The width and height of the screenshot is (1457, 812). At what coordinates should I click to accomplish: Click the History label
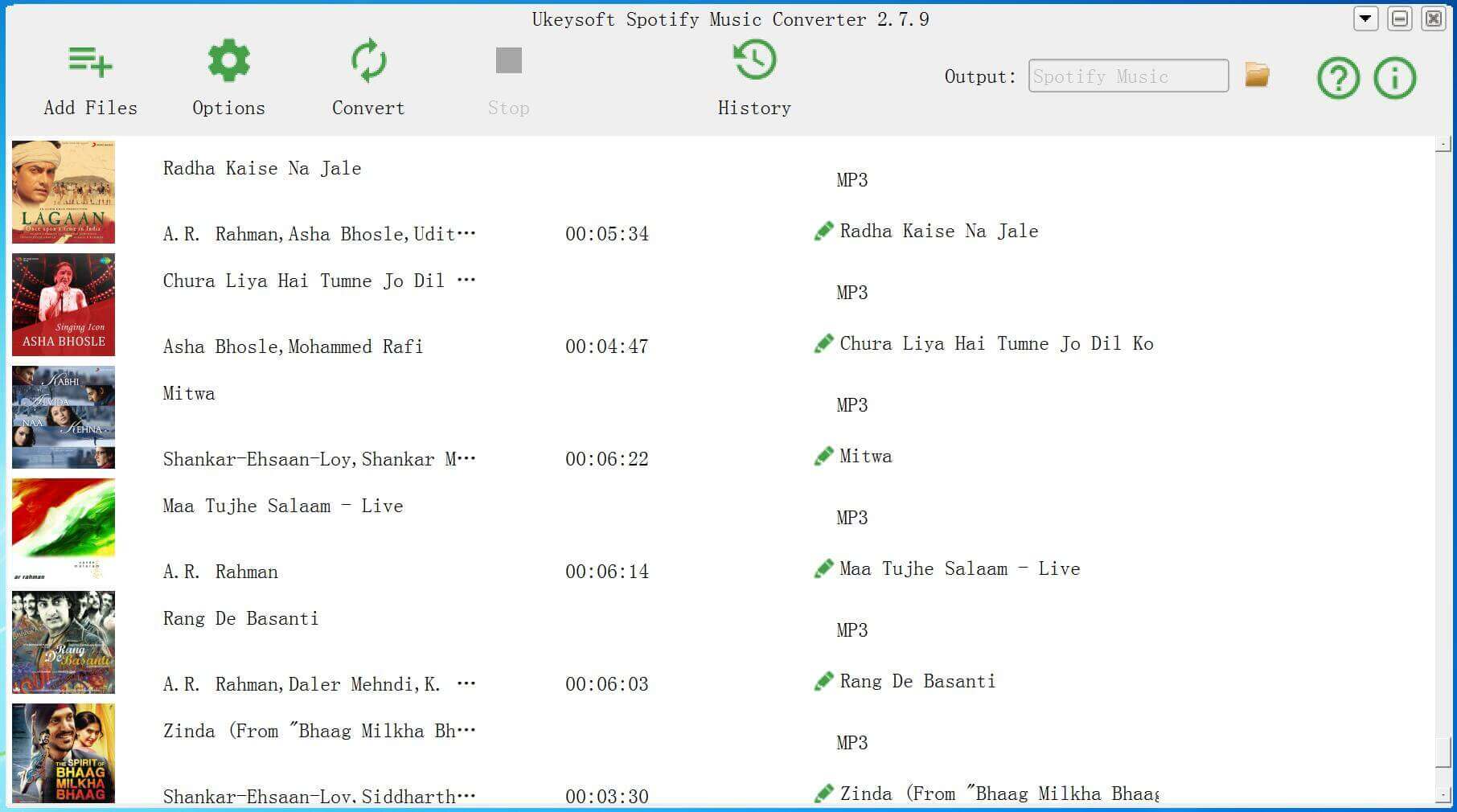point(754,108)
